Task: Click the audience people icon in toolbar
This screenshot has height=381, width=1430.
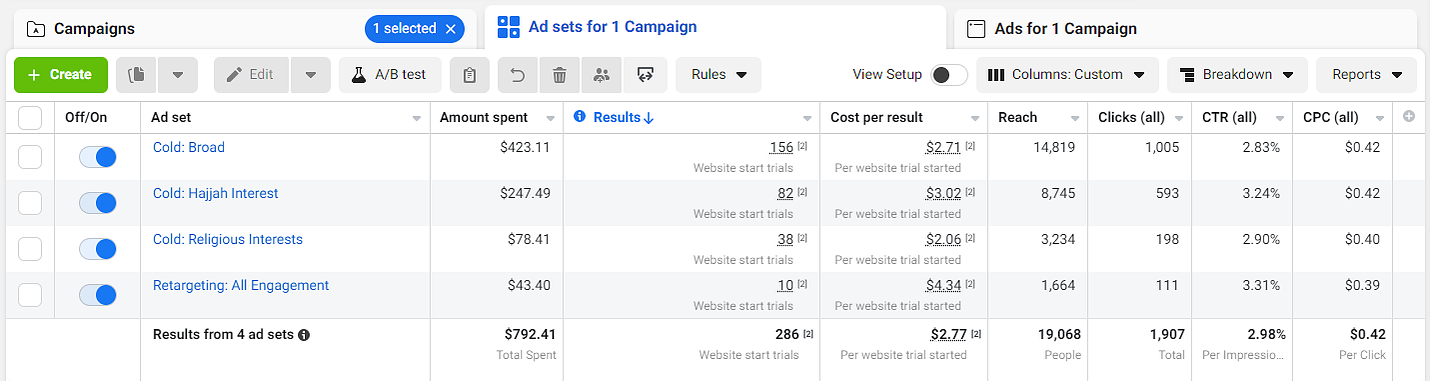Action: point(601,75)
